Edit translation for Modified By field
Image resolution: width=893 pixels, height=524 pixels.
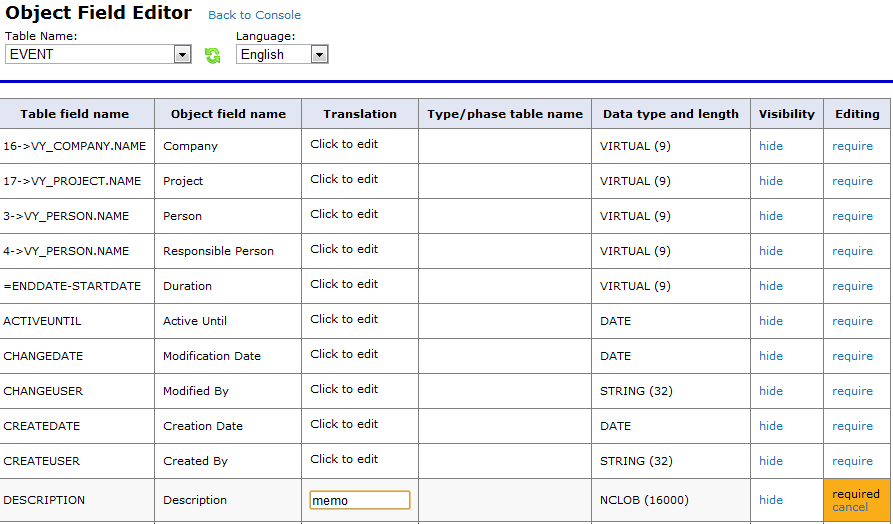344,389
